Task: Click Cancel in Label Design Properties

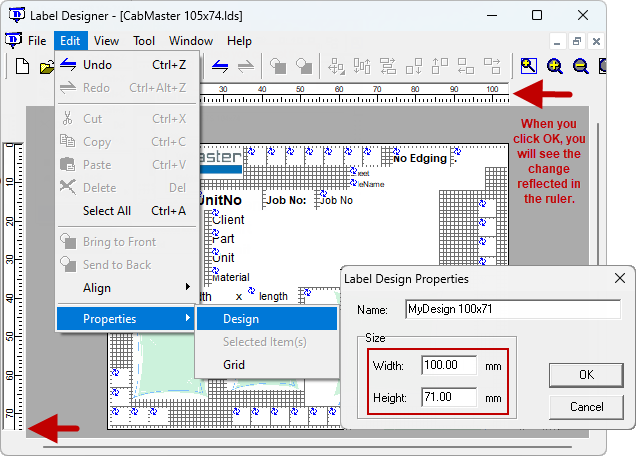Action: coord(586,407)
